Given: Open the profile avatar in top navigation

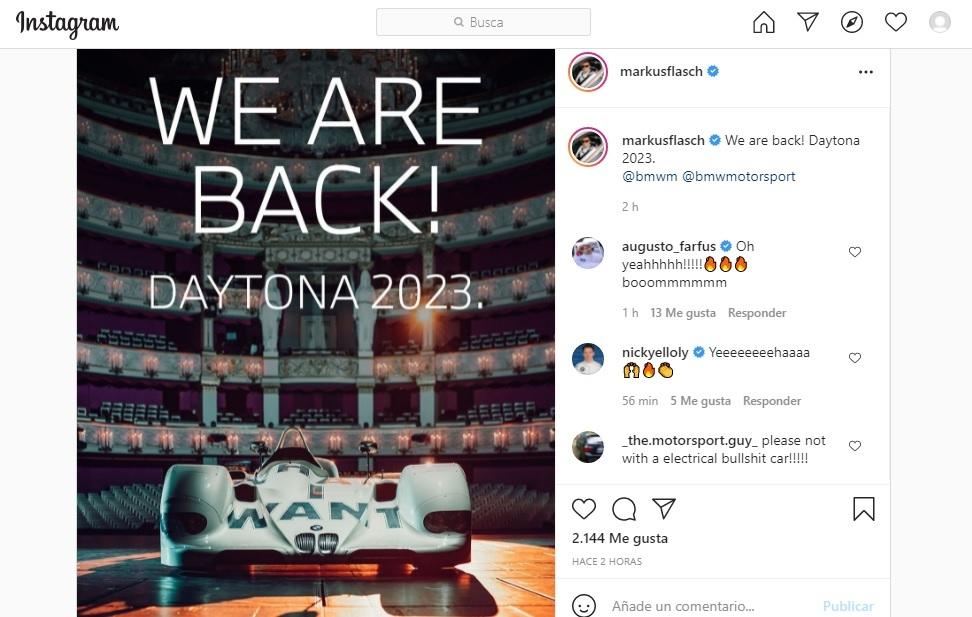Looking at the screenshot, I should [940, 22].
